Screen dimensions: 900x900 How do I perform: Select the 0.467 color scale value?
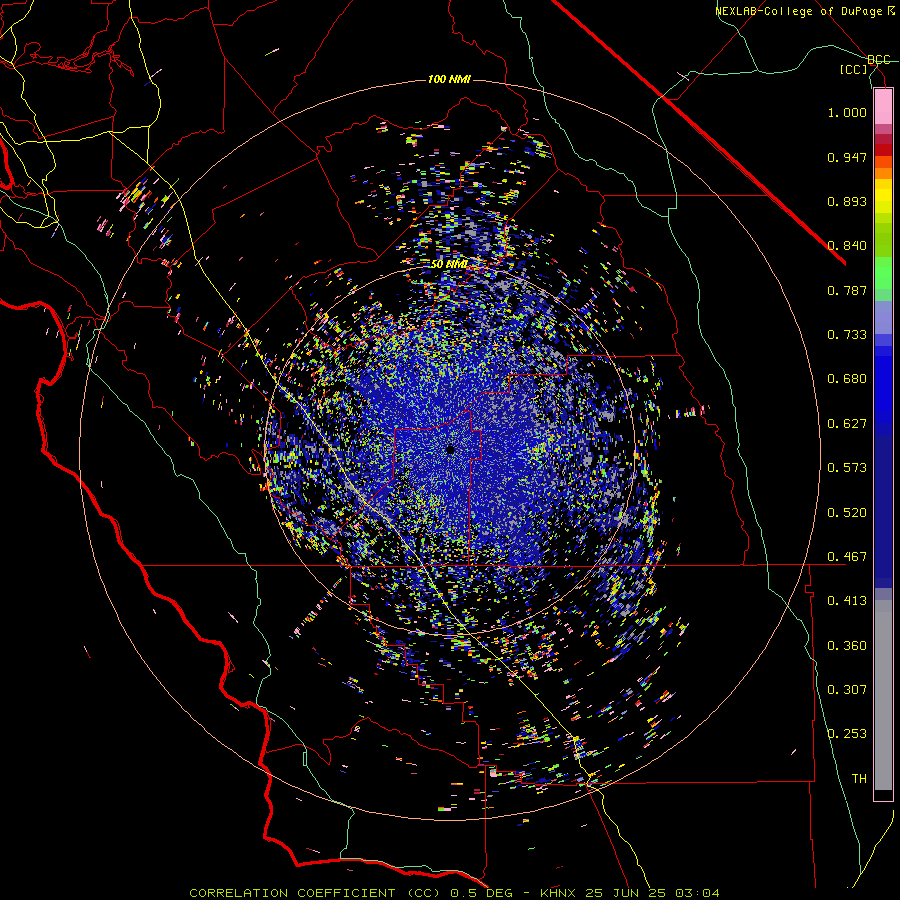[847, 557]
